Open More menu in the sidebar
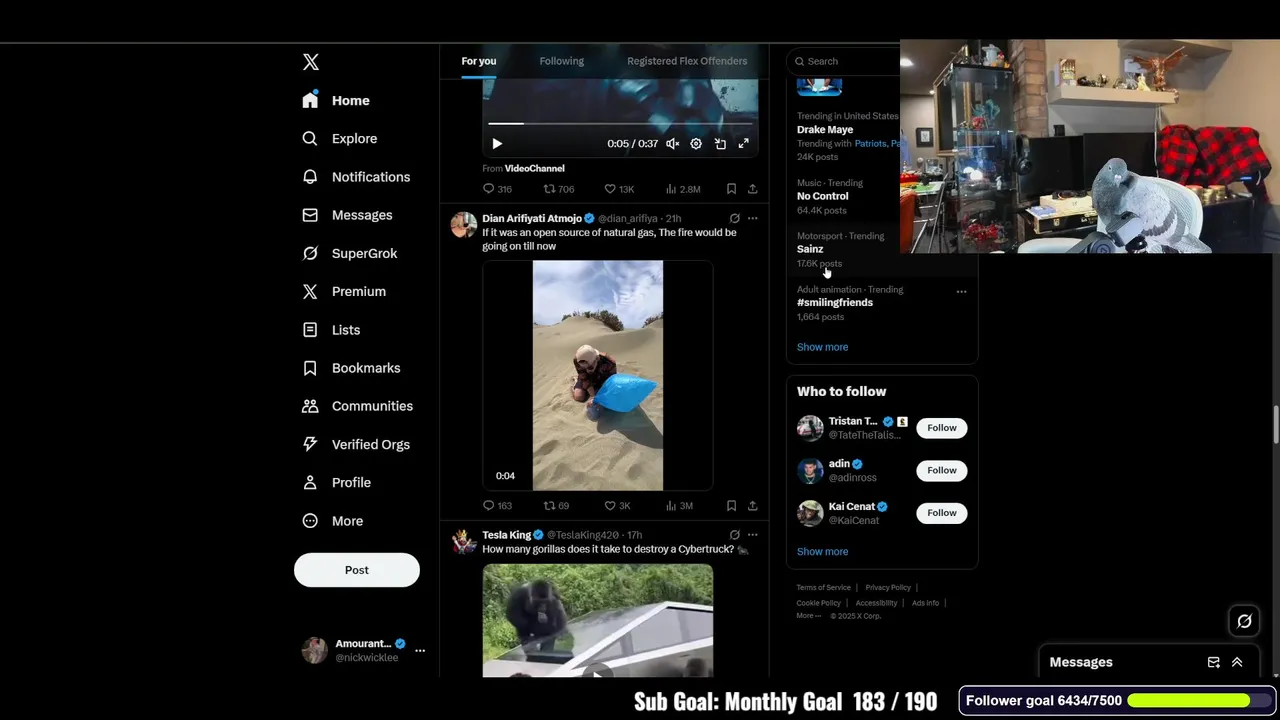The height and width of the screenshot is (720, 1280). pyautogui.click(x=333, y=521)
